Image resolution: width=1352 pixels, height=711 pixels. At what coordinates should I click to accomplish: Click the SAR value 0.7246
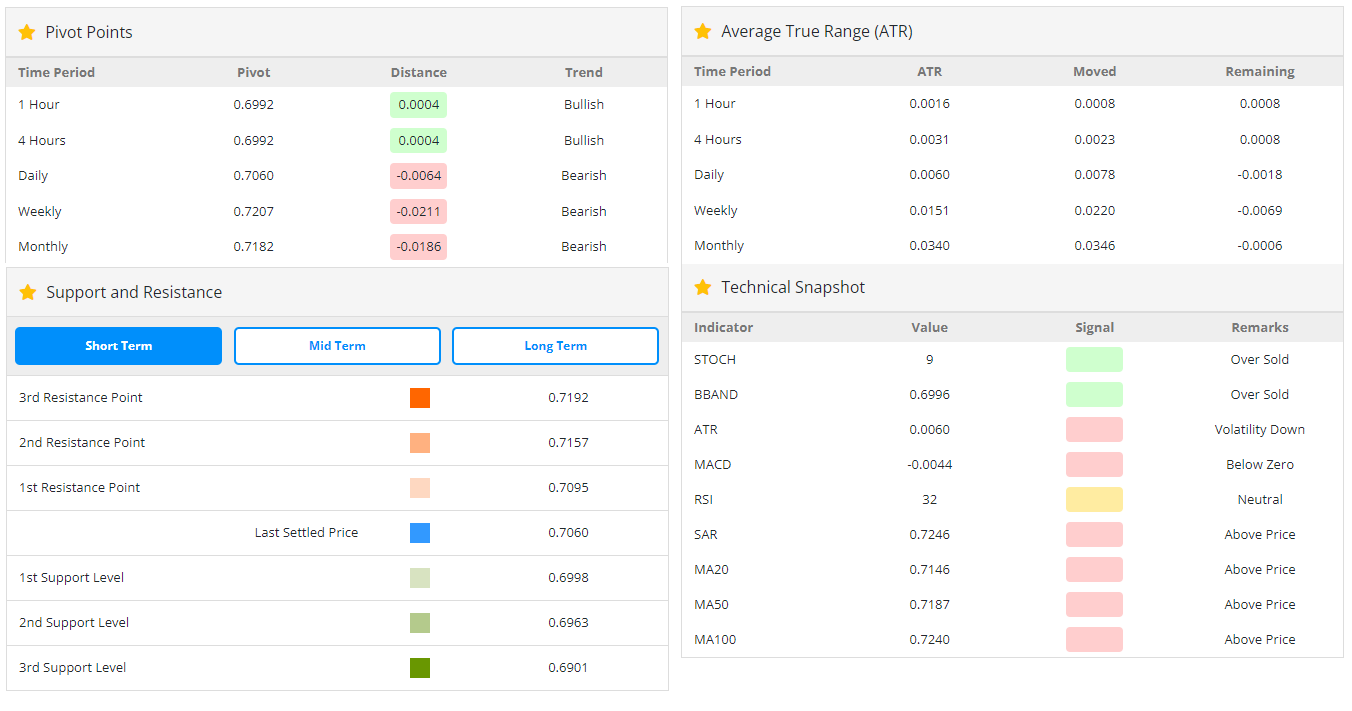(929, 535)
